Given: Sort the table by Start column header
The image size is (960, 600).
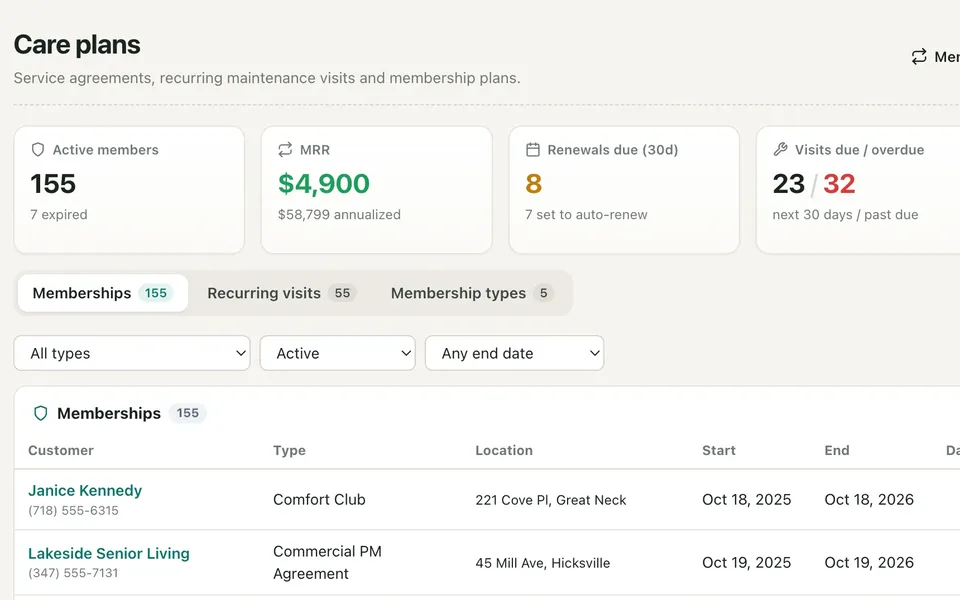Looking at the screenshot, I should pos(719,451).
